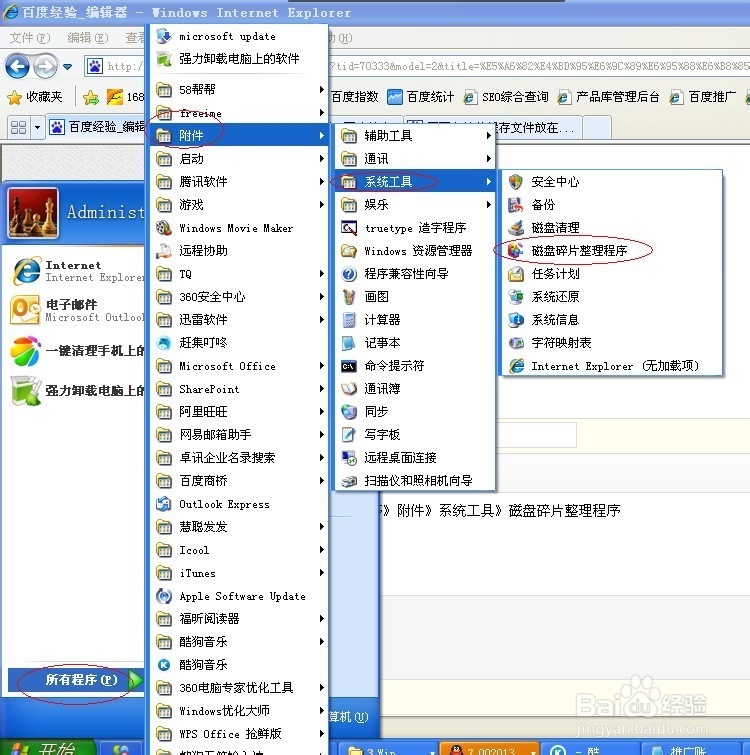
Task: Click 所有程序 (All Programs)
Action: [x=76, y=679]
